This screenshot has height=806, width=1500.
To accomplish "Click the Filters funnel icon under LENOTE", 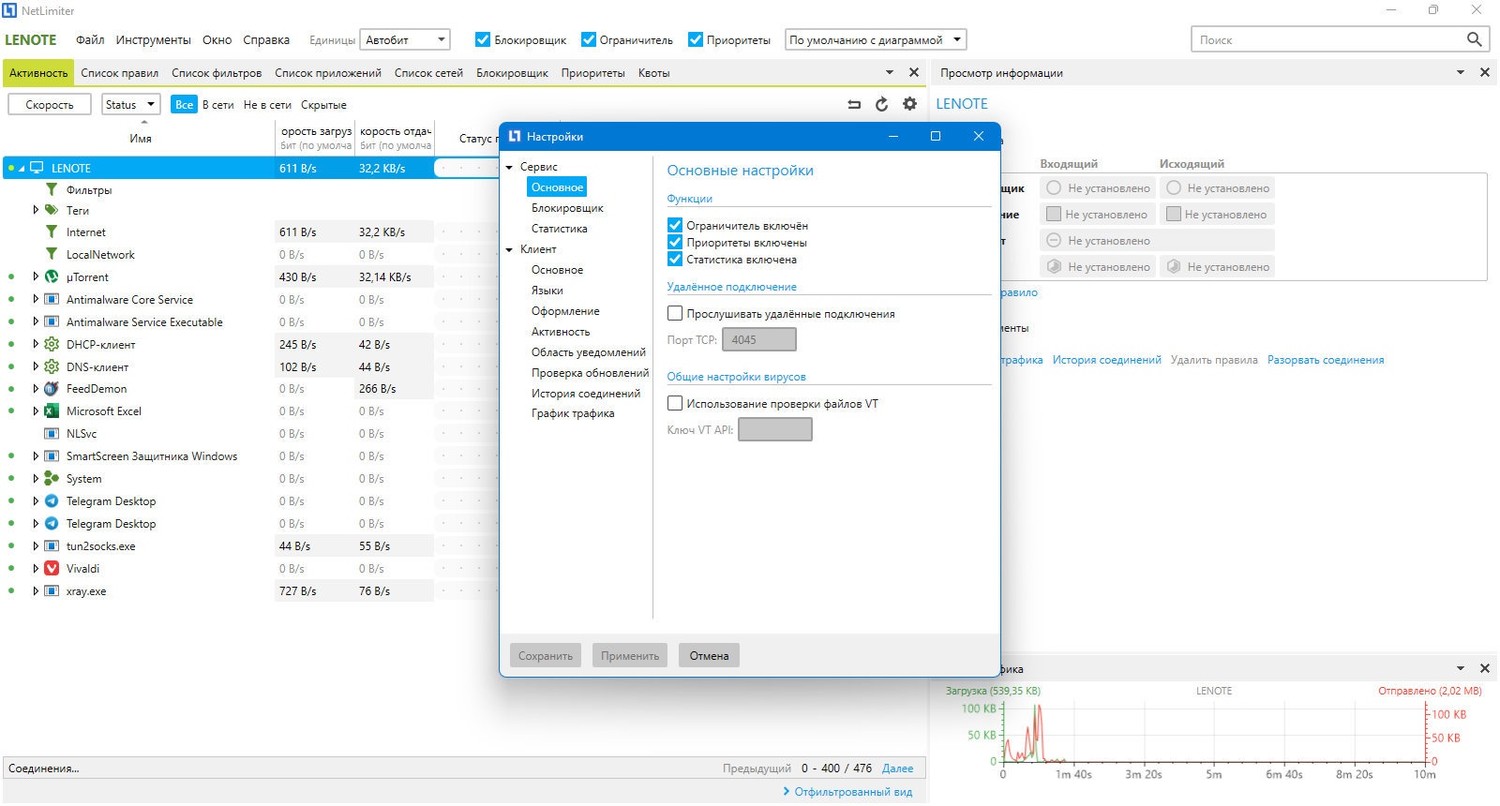I will pyautogui.click(x=52, y=190).
